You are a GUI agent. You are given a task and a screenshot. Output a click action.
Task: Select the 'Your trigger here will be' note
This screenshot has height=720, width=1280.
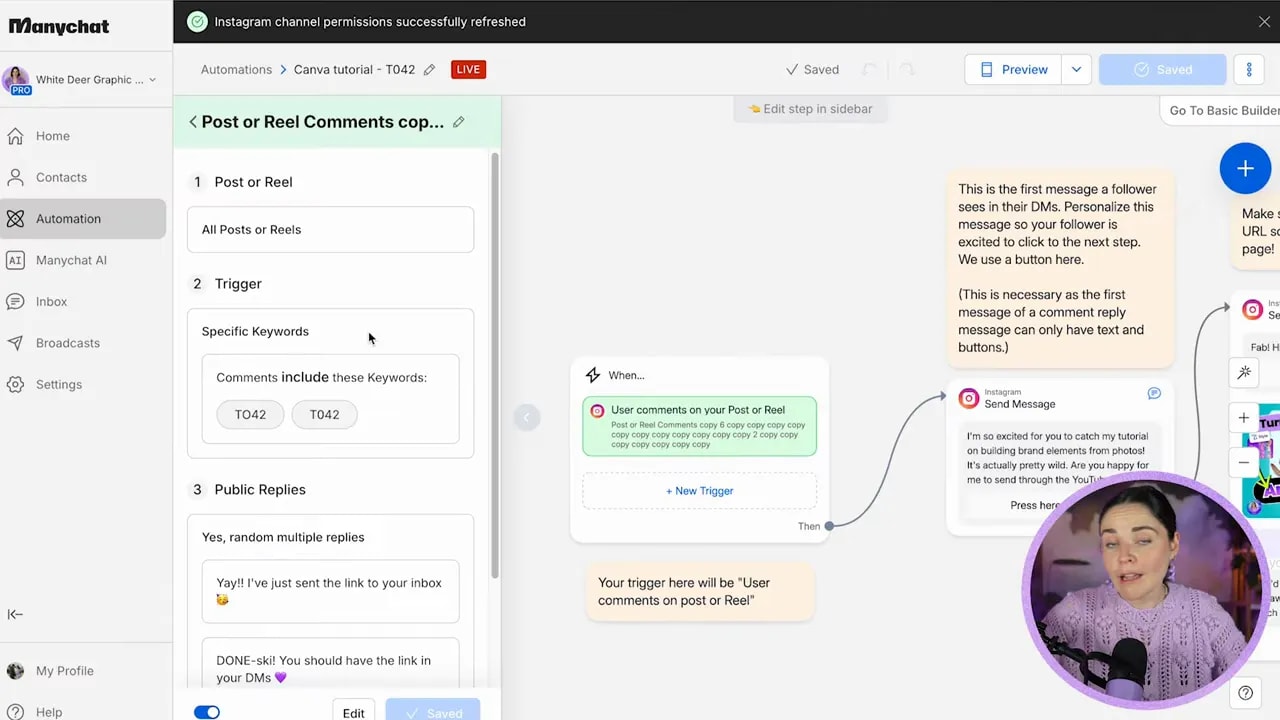tap(700, 591)
